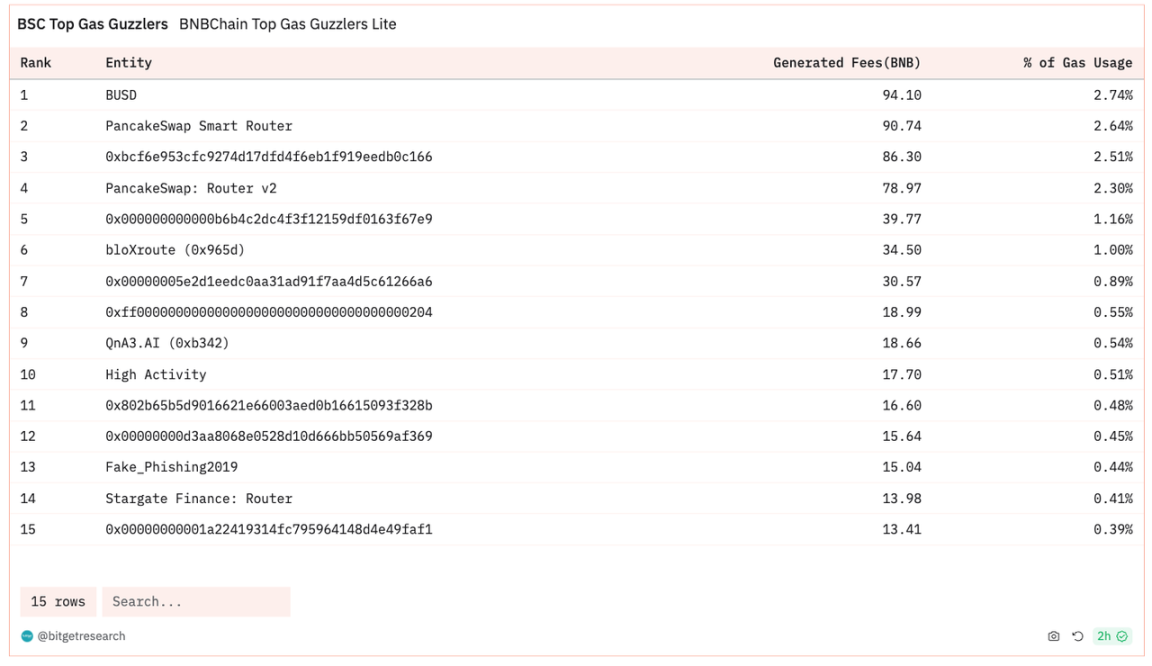Click the High Activity entity cell

155,374
